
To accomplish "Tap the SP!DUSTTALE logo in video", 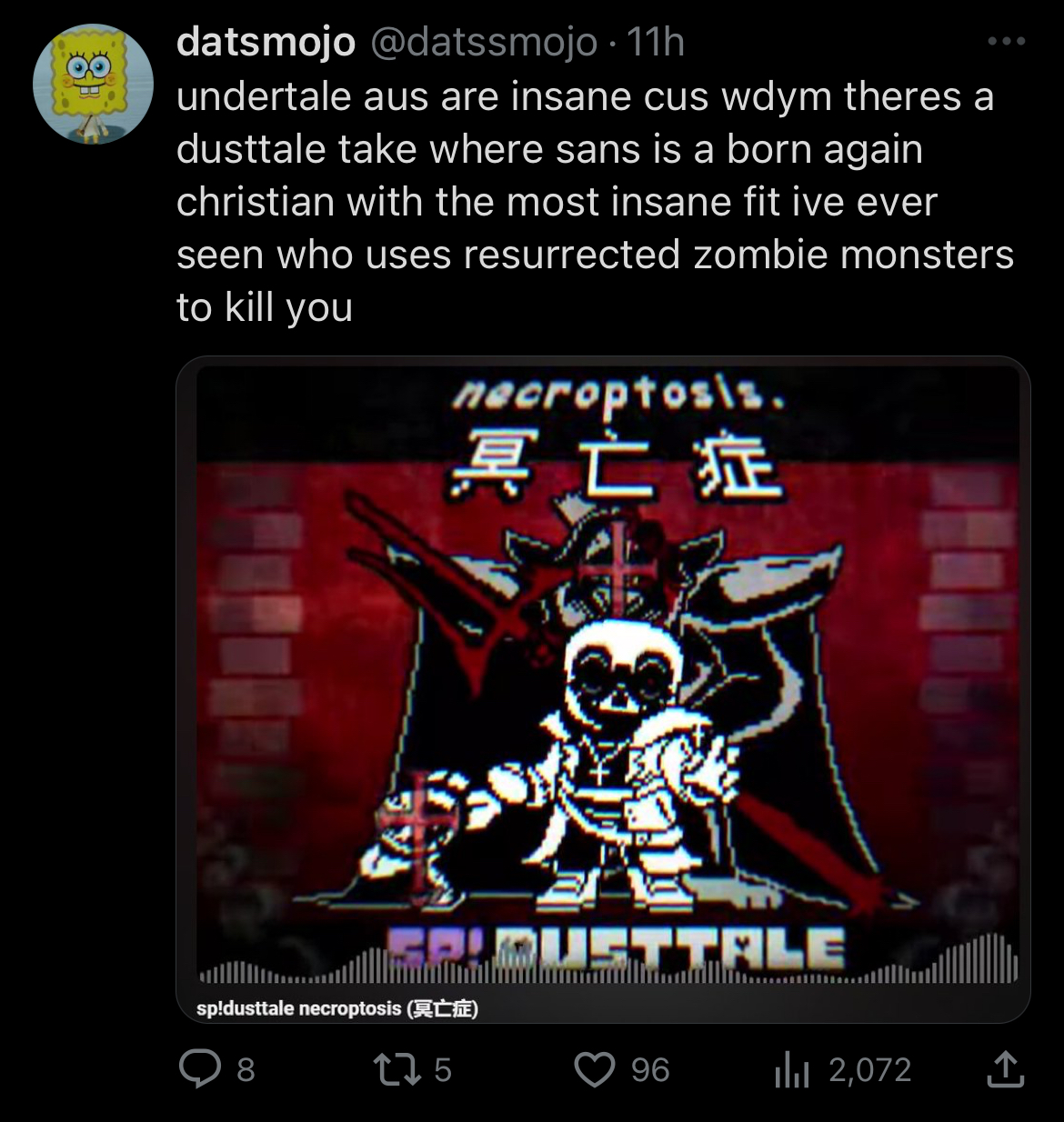I will pos(617,952).
